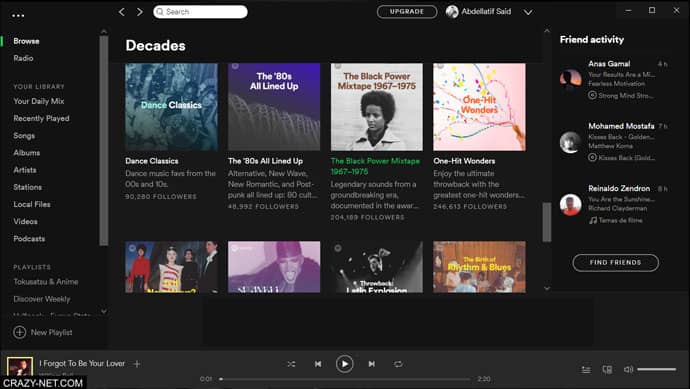Go forward with the right arrow
Image resolution: width=690 pixels, height=389 pixels.
click(139, 12)
